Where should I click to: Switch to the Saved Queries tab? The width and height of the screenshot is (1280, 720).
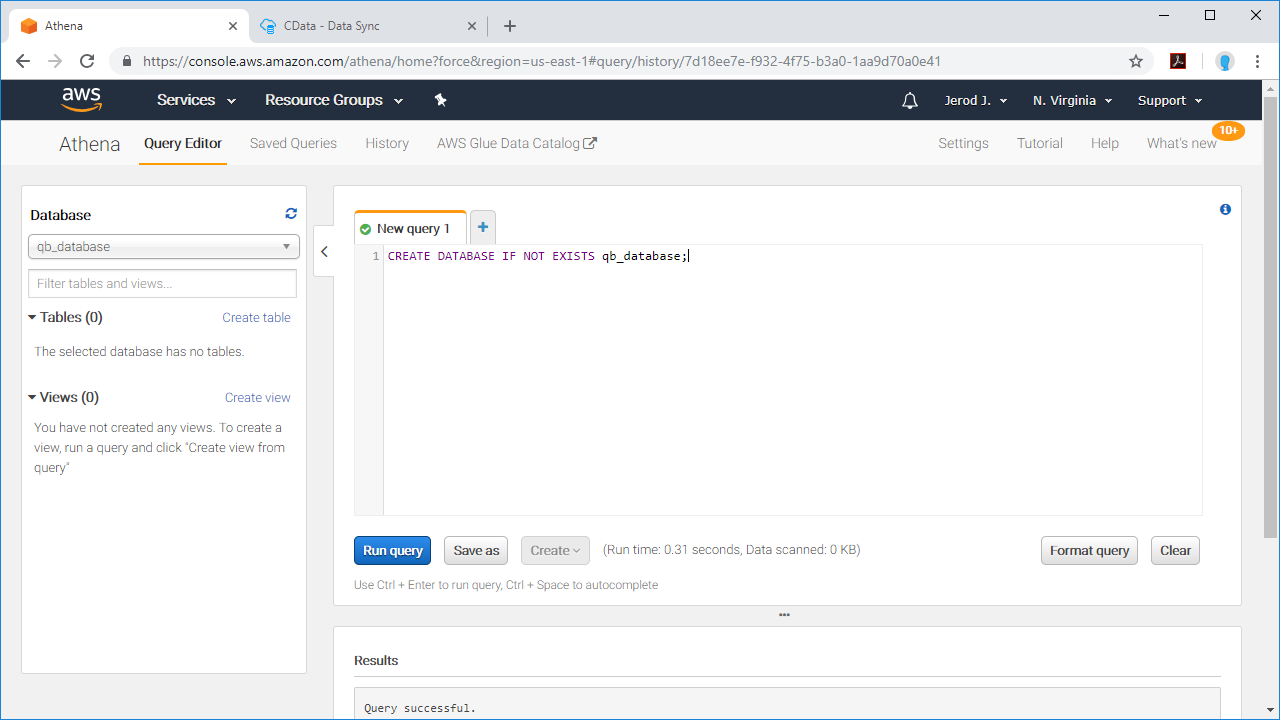(293, 143)
